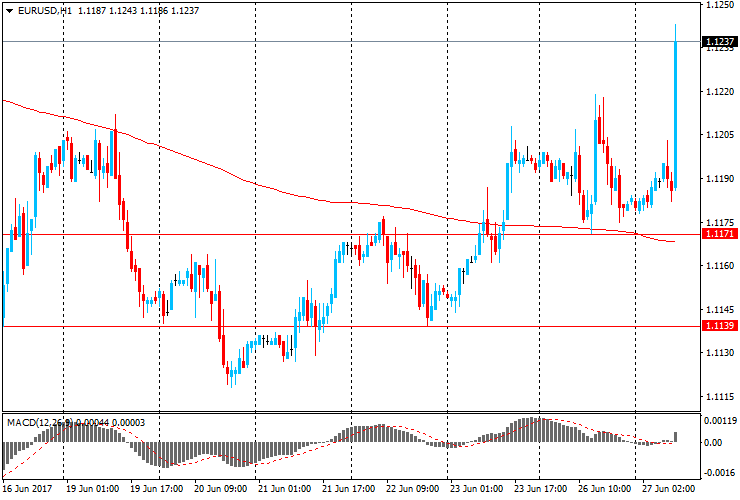Image resolution: width=740 pixels, height=500 pixels.
Task: Click the time label 23 Jun 17:00
Action: [x=540, y=488]
